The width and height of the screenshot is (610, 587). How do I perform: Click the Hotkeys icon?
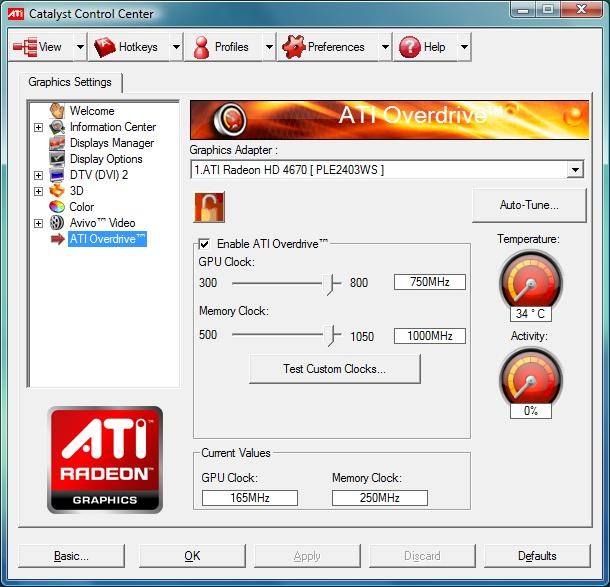point(105,47)
